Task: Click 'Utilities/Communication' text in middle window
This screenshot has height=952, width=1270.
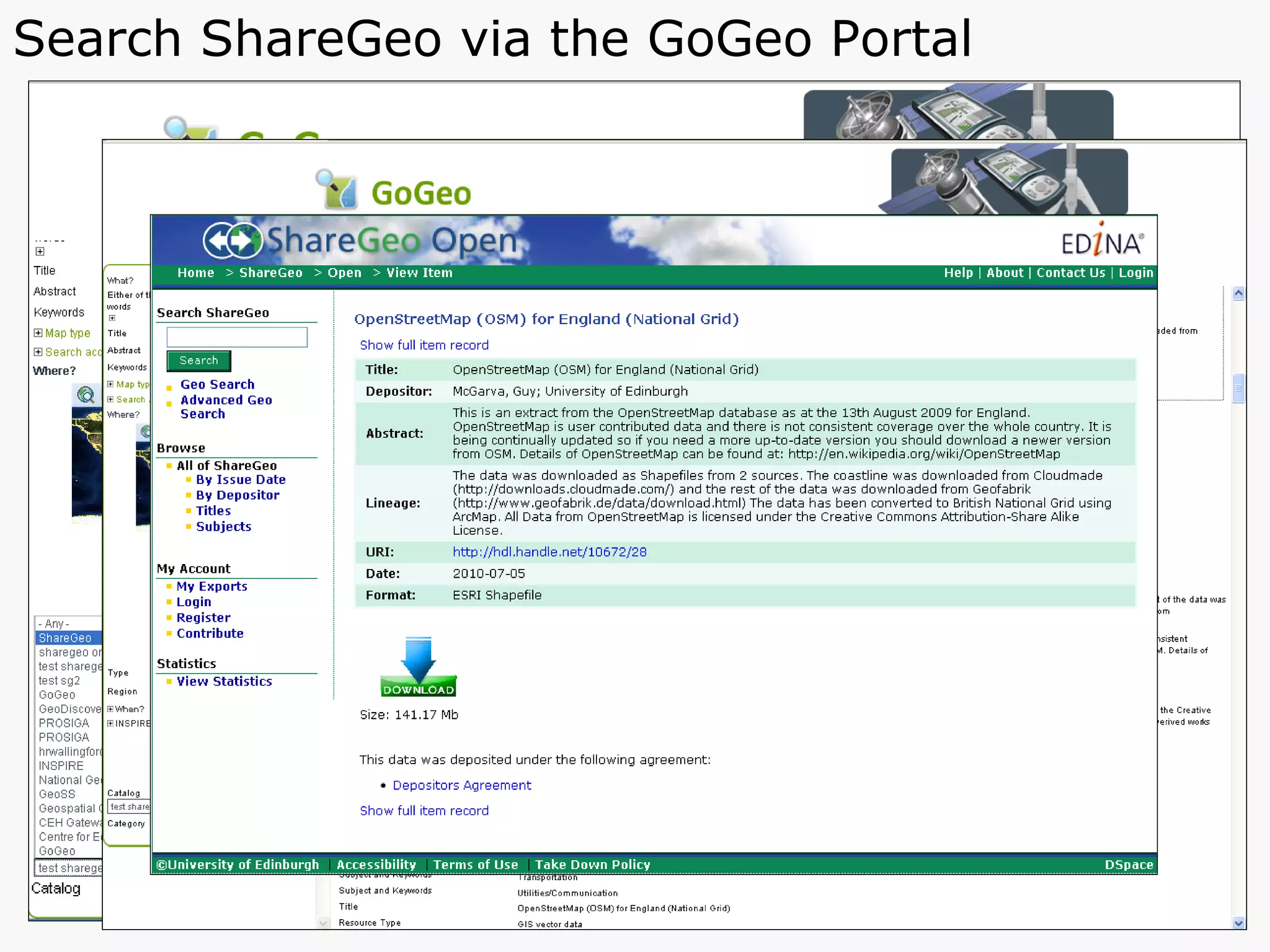Action: point(567,893)
